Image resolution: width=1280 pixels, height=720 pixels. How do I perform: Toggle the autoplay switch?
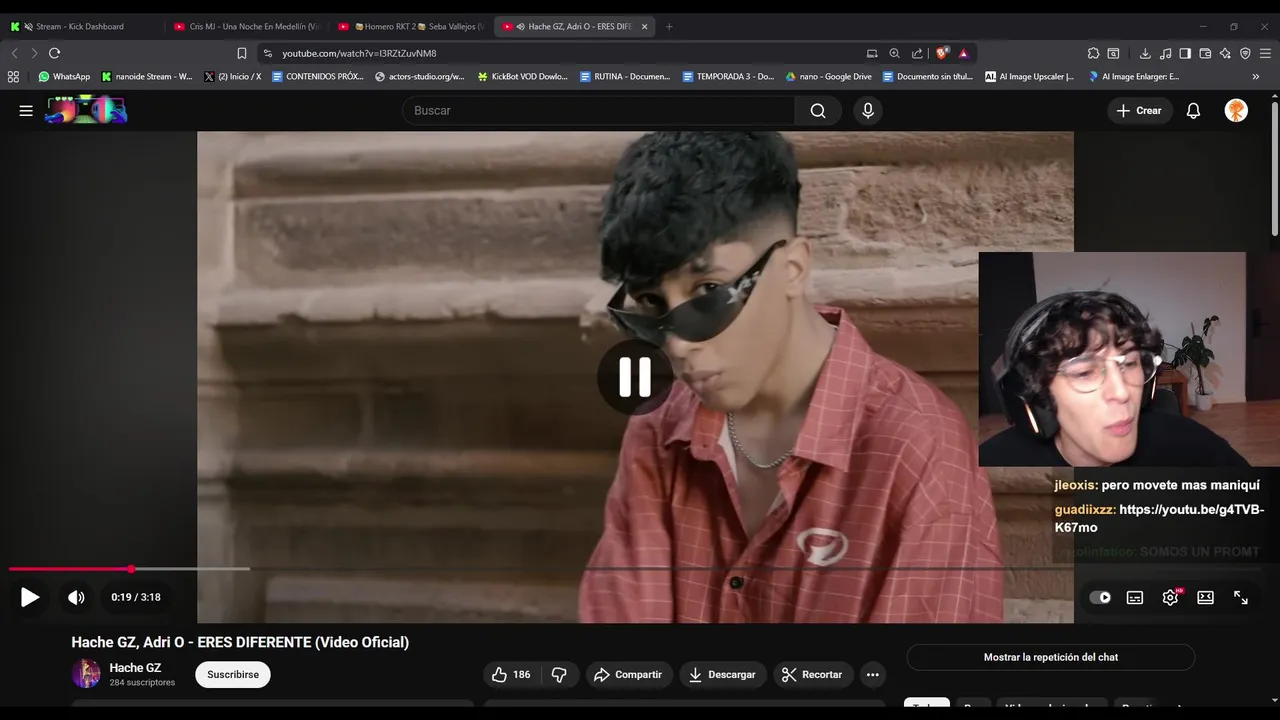coord(1100,597)
